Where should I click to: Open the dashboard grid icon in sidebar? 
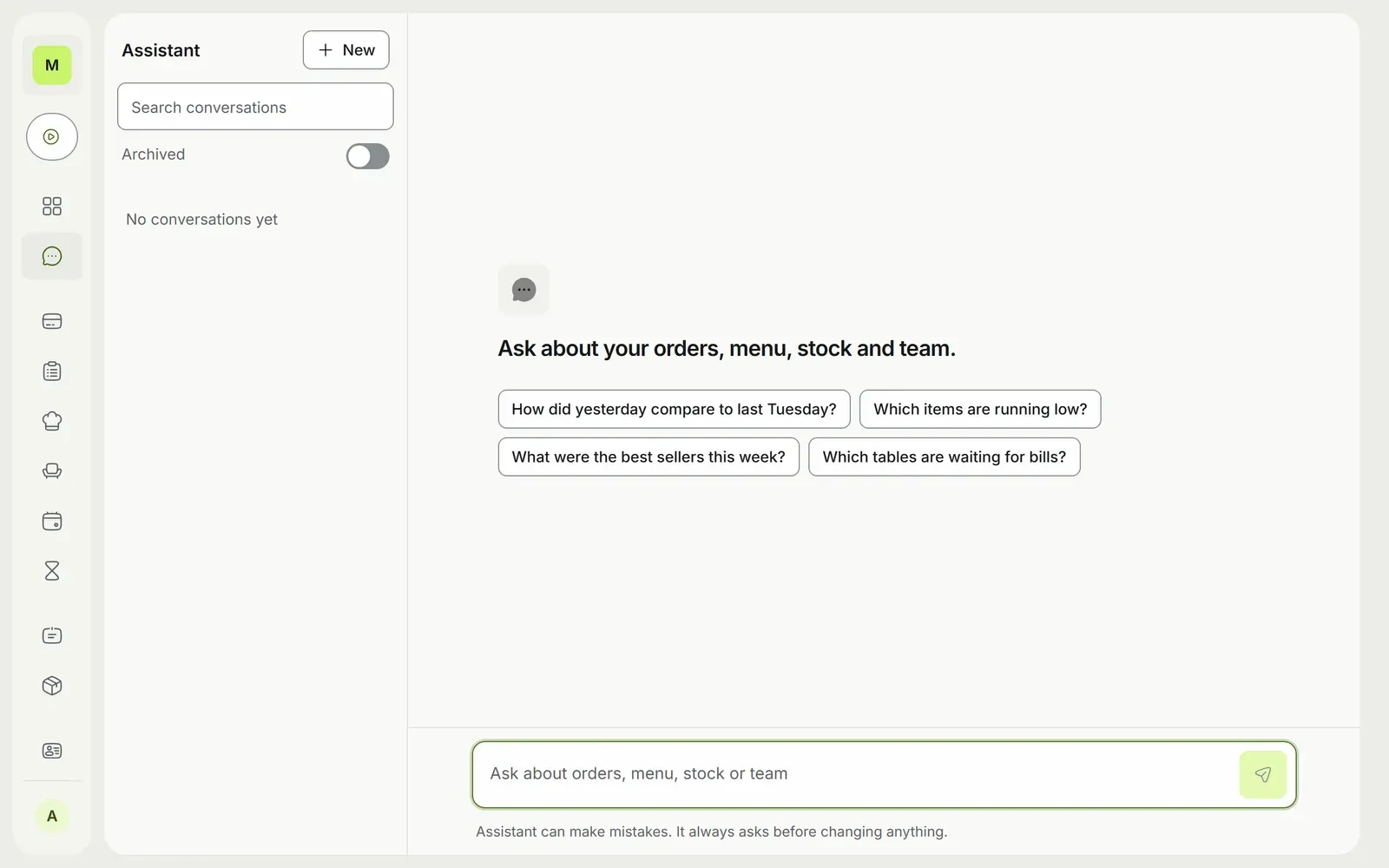coord(52,206)
